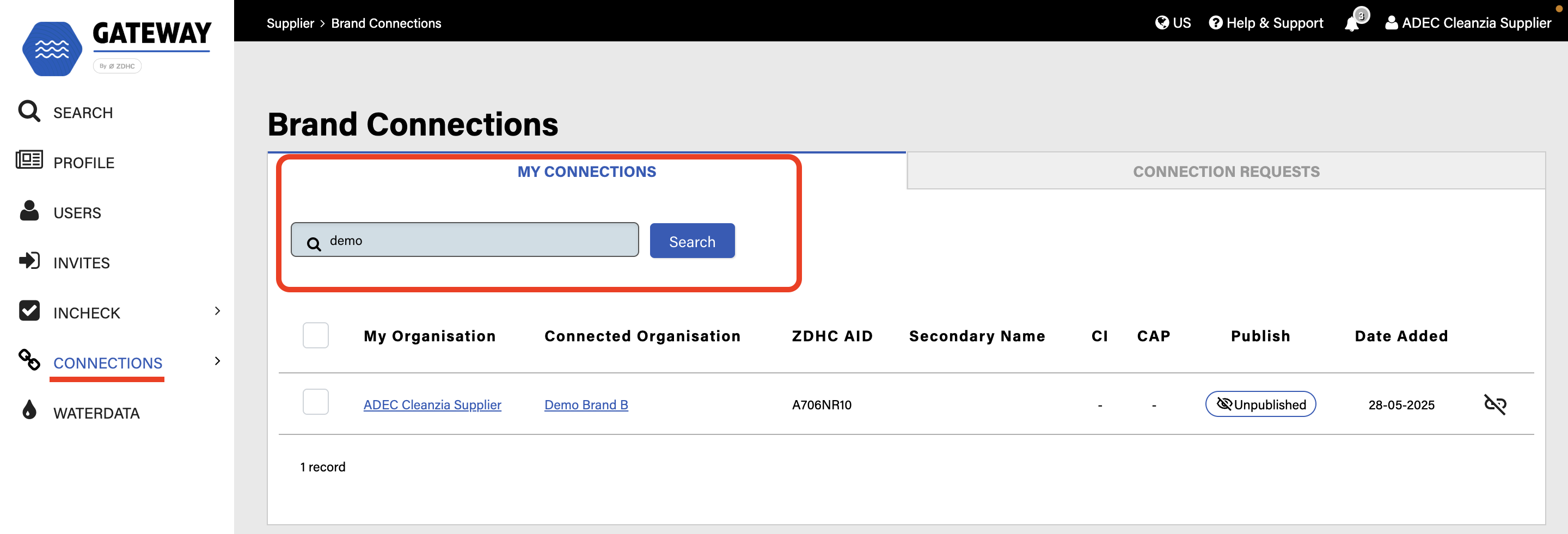Toggle the Unpublished publish status

point(1260,404)
